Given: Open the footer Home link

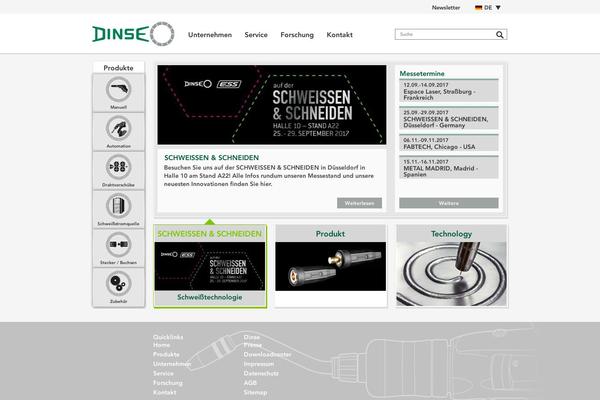Looking at the screenshot, I should click(161, 345).
